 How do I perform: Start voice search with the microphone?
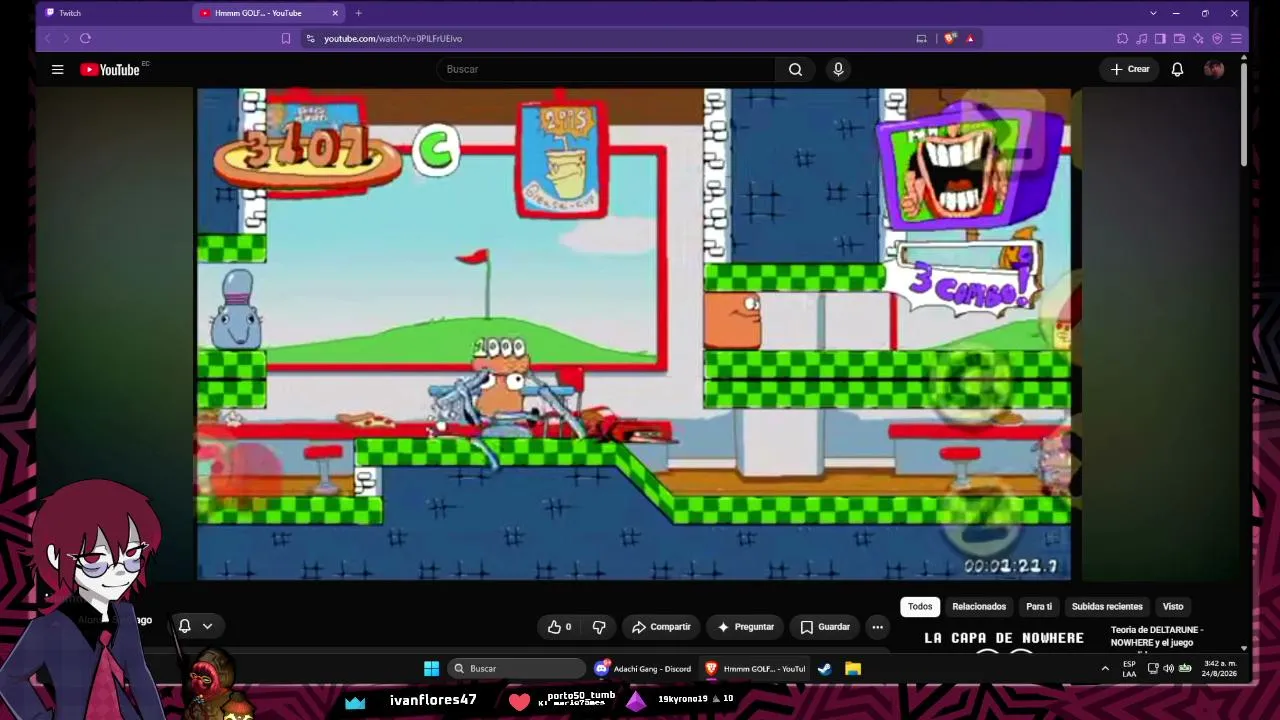838,69
